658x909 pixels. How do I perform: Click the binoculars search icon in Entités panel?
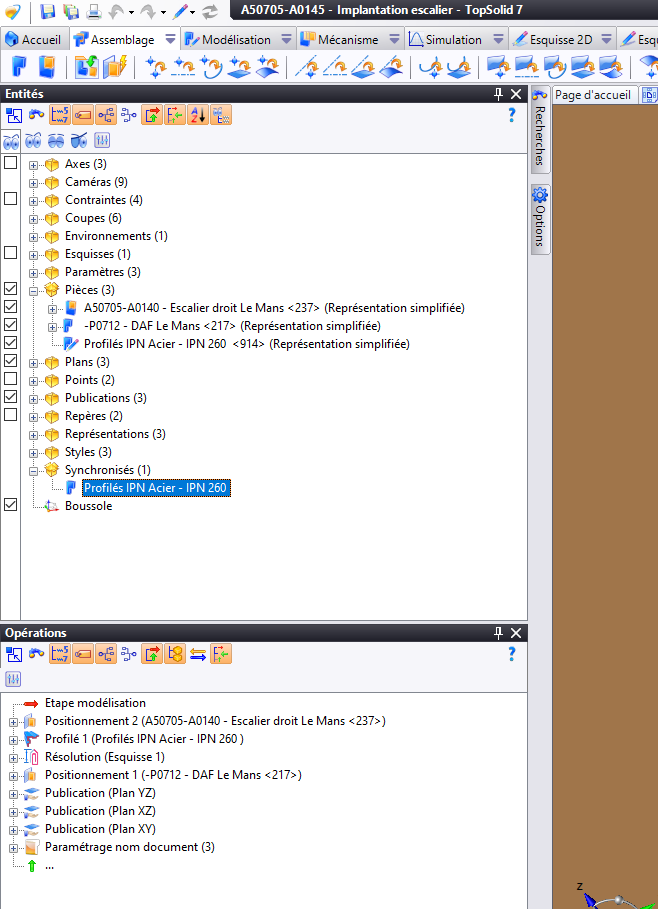(37, 115)
